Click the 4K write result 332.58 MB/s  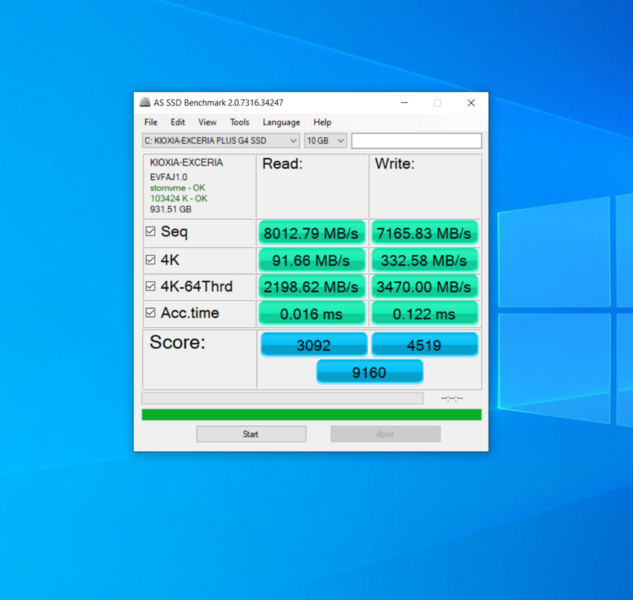425,260
